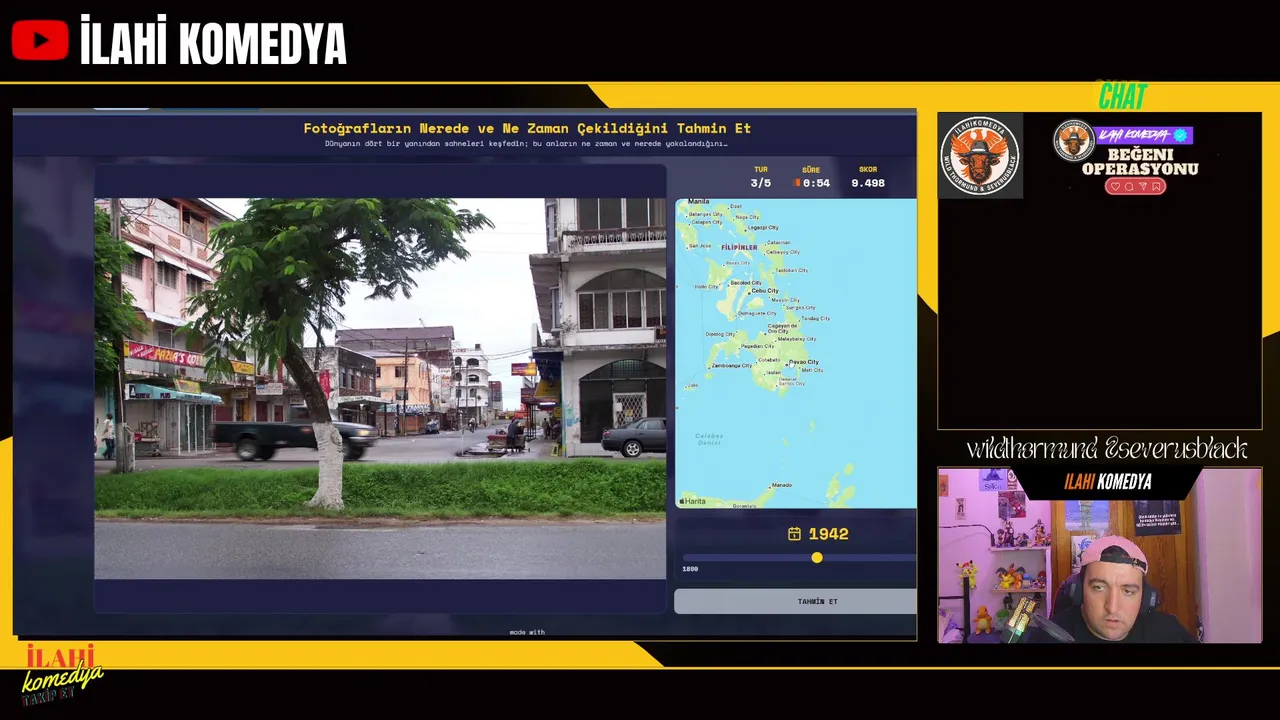Viewport: 1280px width, 720px height.
Task: Click the CHAT heading
Action: tap(1122, 97)
